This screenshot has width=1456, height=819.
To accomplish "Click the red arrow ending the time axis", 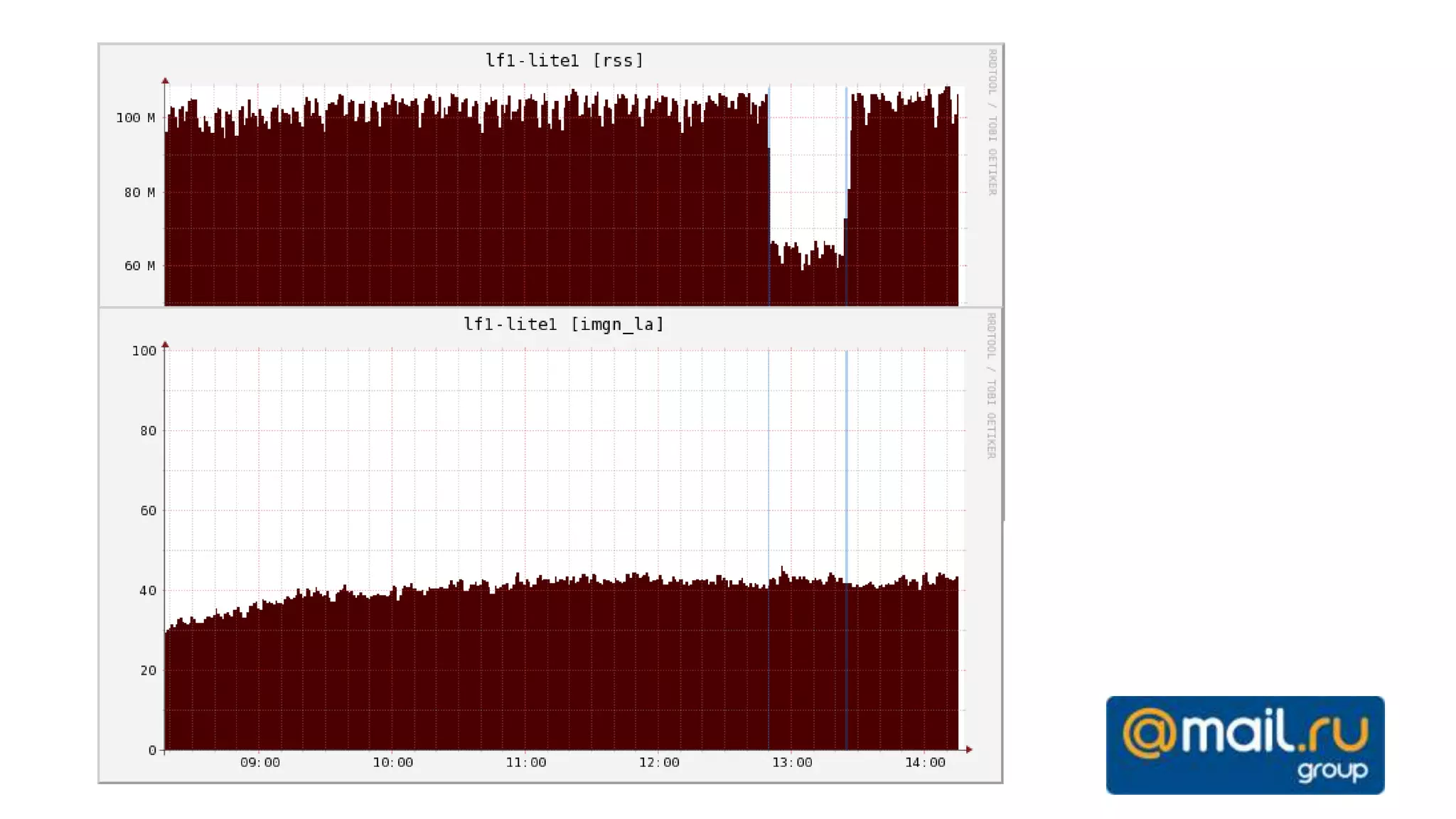I will point(968,749).
